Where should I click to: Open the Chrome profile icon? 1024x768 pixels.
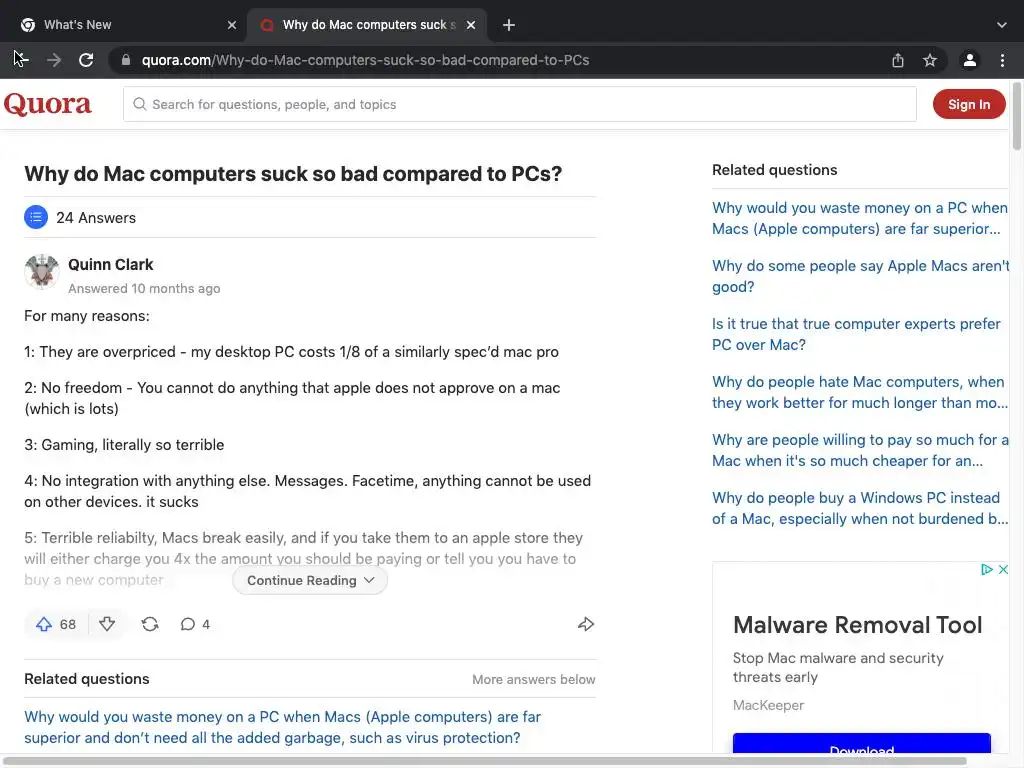[x=970, y=60]
